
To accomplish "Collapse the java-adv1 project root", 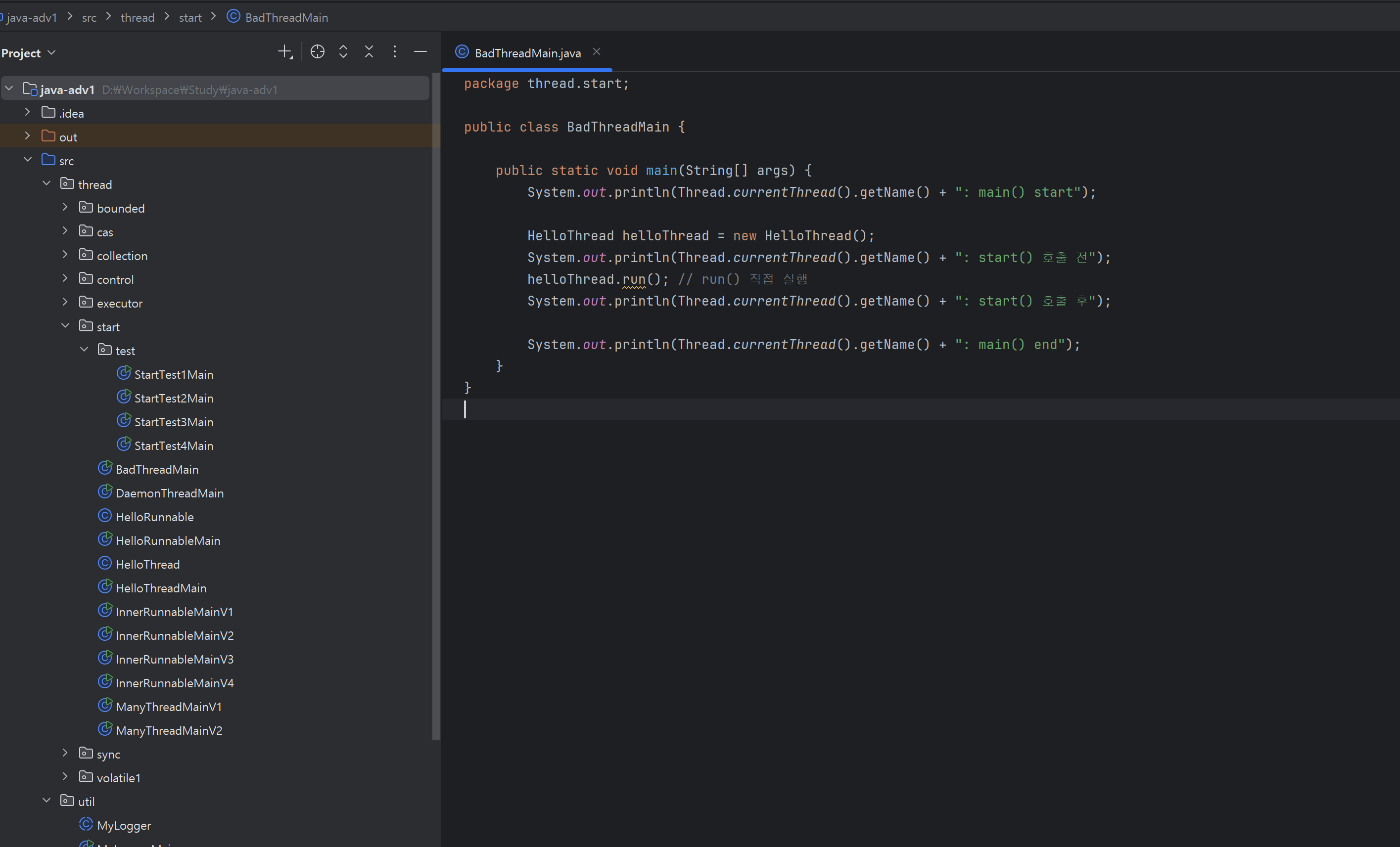I will (x=9, y=89).
